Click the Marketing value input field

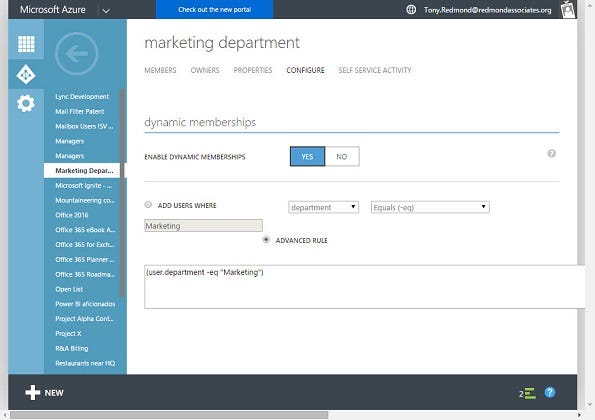203,226
